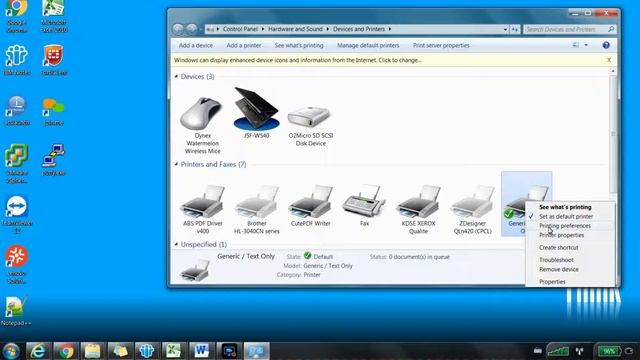Click the Windows Start button
640x360 pixels.
pyautogui.click(x=11, y=351)
